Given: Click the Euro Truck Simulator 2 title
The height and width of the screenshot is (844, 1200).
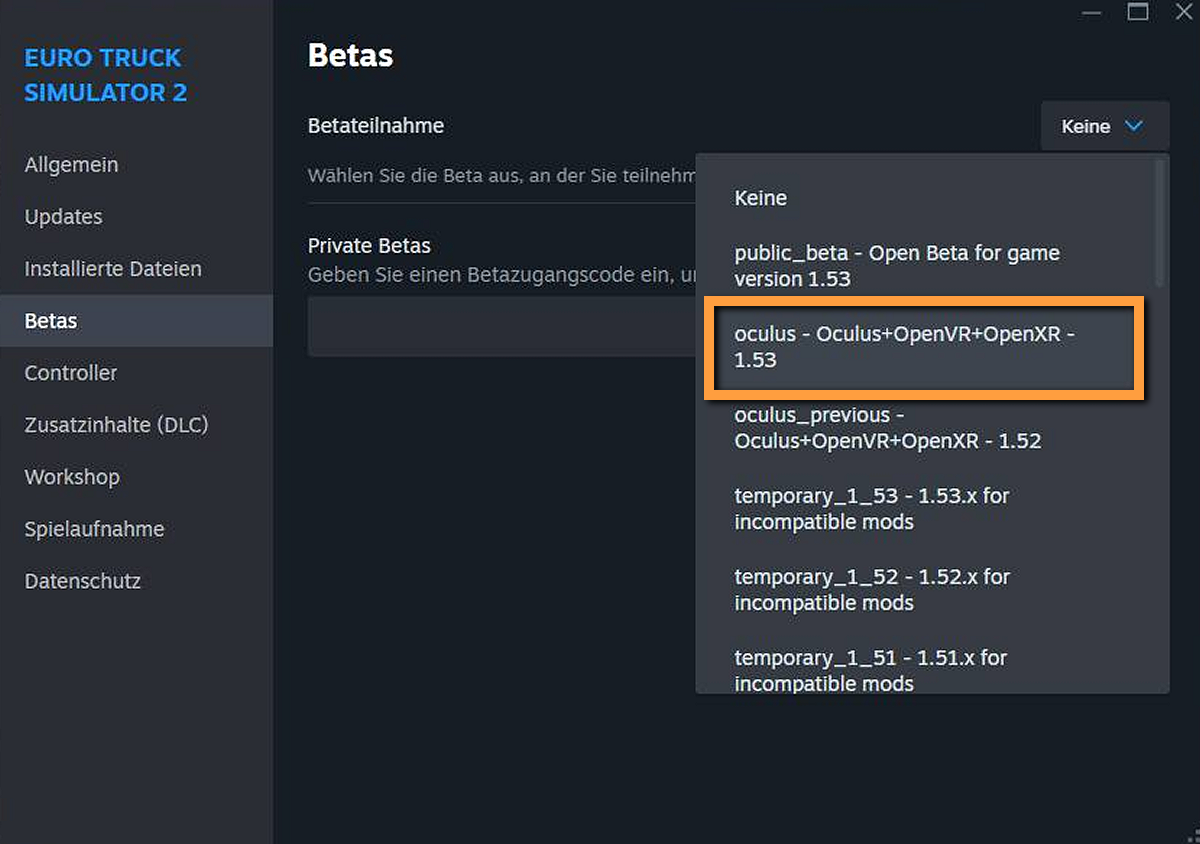Looking at the screenshot, I should click(x=106, y=75).
